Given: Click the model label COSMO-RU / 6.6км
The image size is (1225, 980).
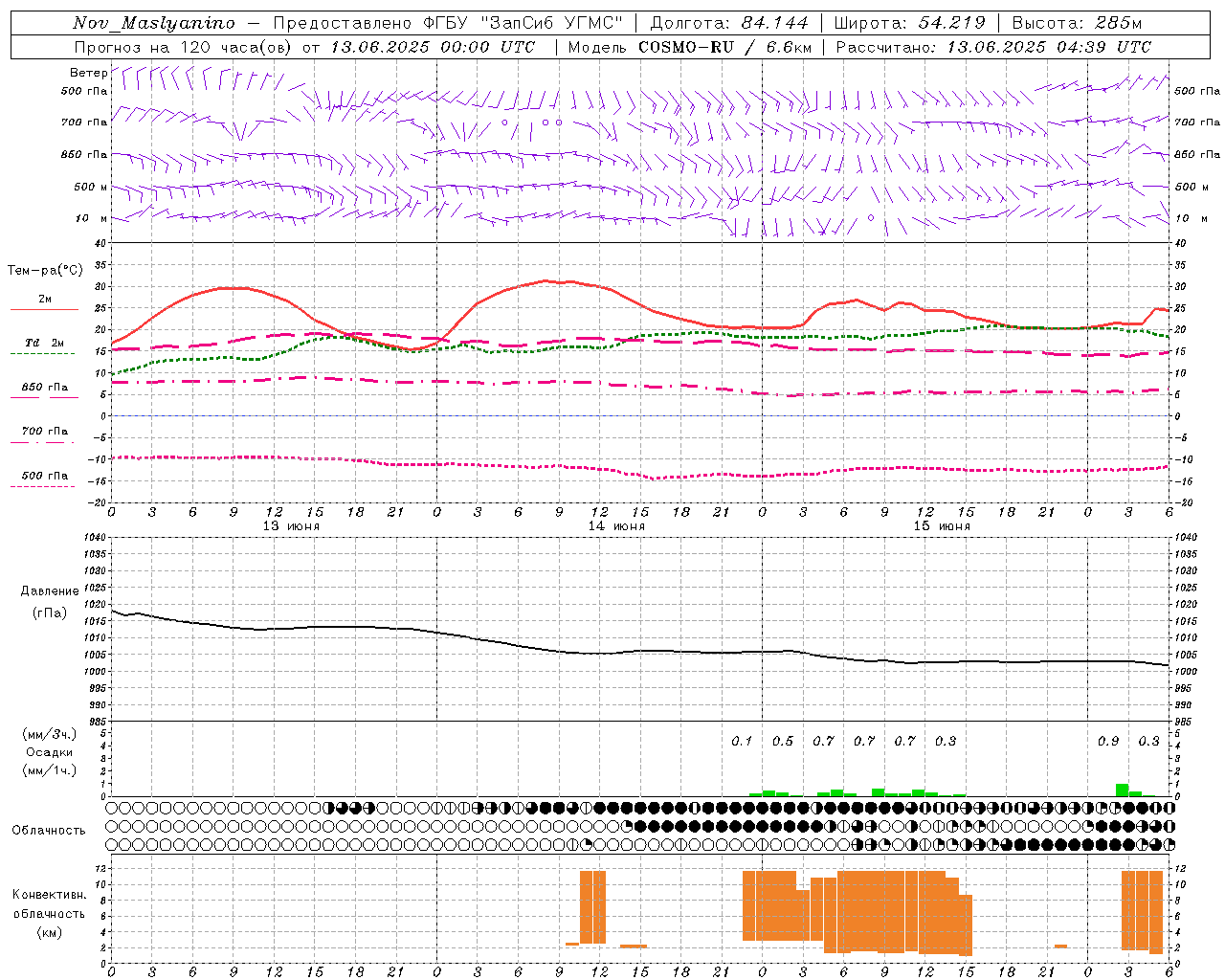Looking at the screenshot, I should pos(724,47).
